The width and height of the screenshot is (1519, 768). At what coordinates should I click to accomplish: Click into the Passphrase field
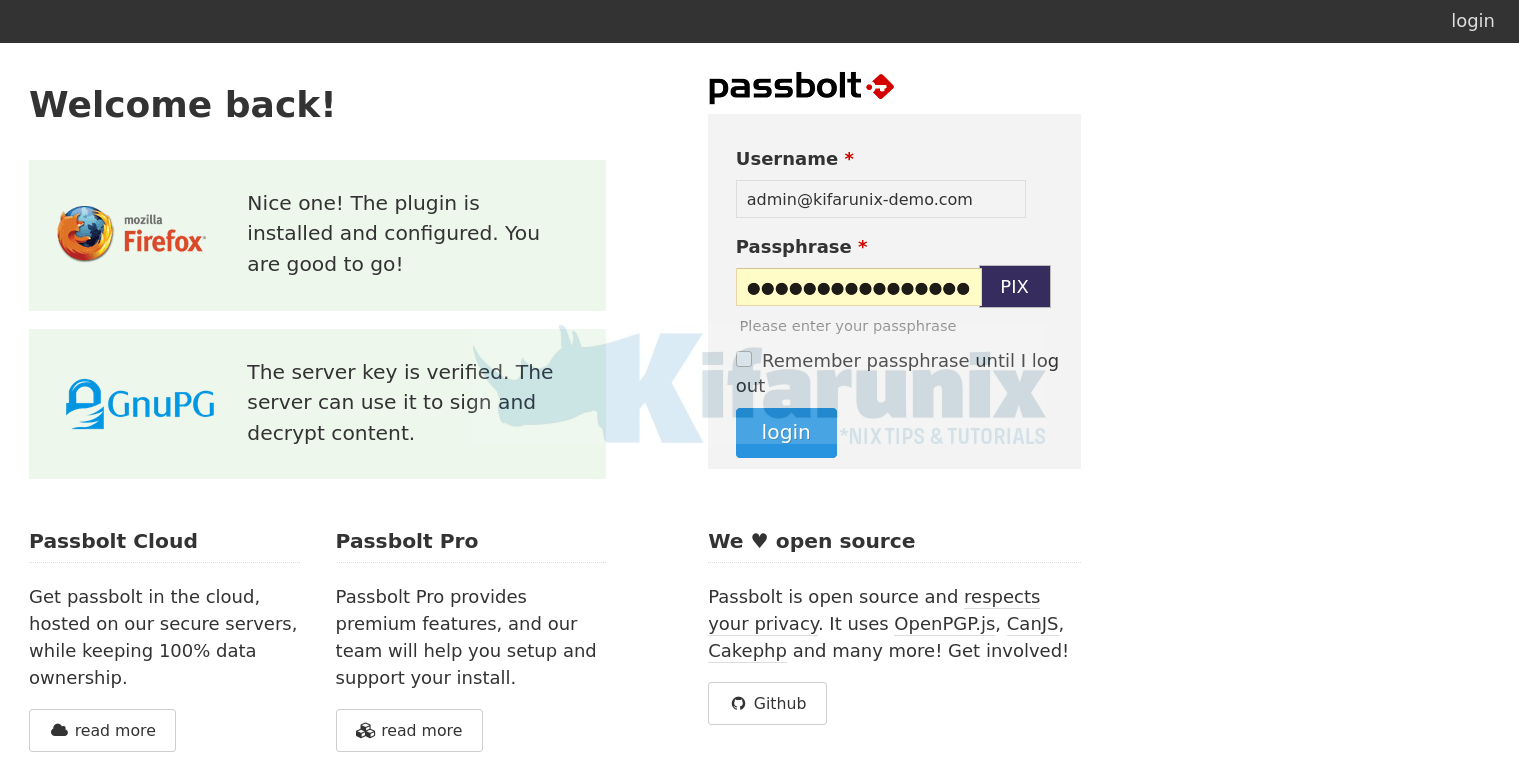(x=858, y=287)
